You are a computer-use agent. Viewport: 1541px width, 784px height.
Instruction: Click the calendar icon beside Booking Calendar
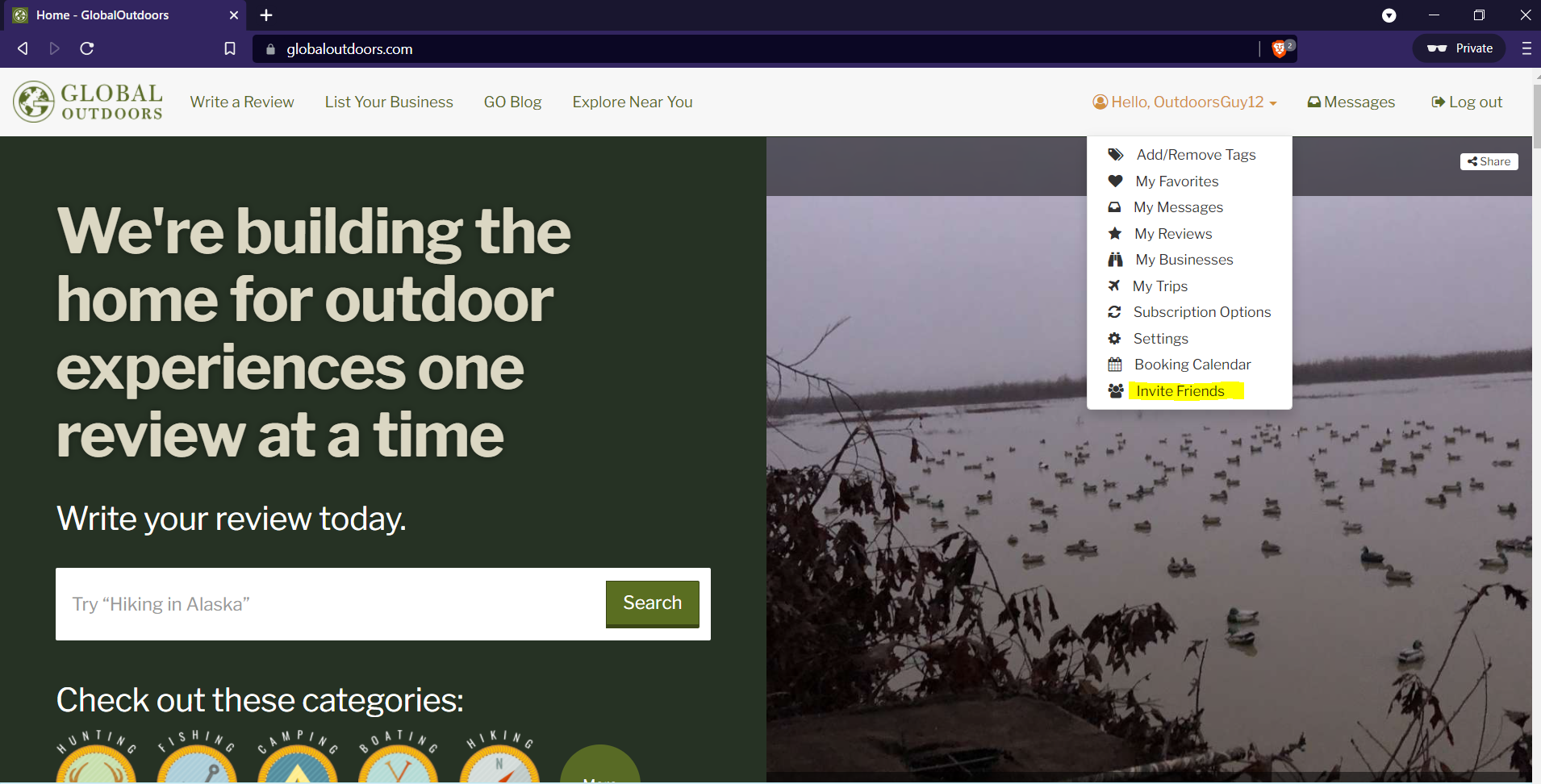(x=1115, y=365)
